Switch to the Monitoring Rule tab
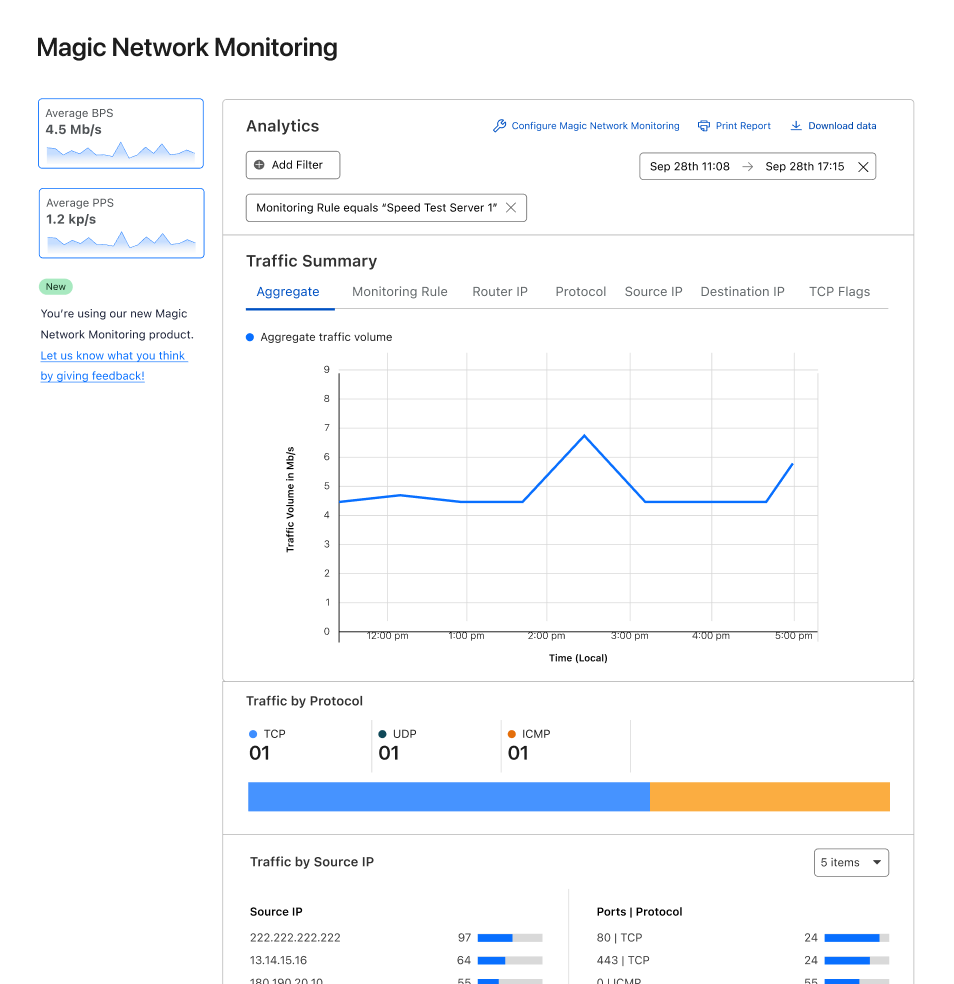This screenshot has height=984, width=954. tap(399, 292)
